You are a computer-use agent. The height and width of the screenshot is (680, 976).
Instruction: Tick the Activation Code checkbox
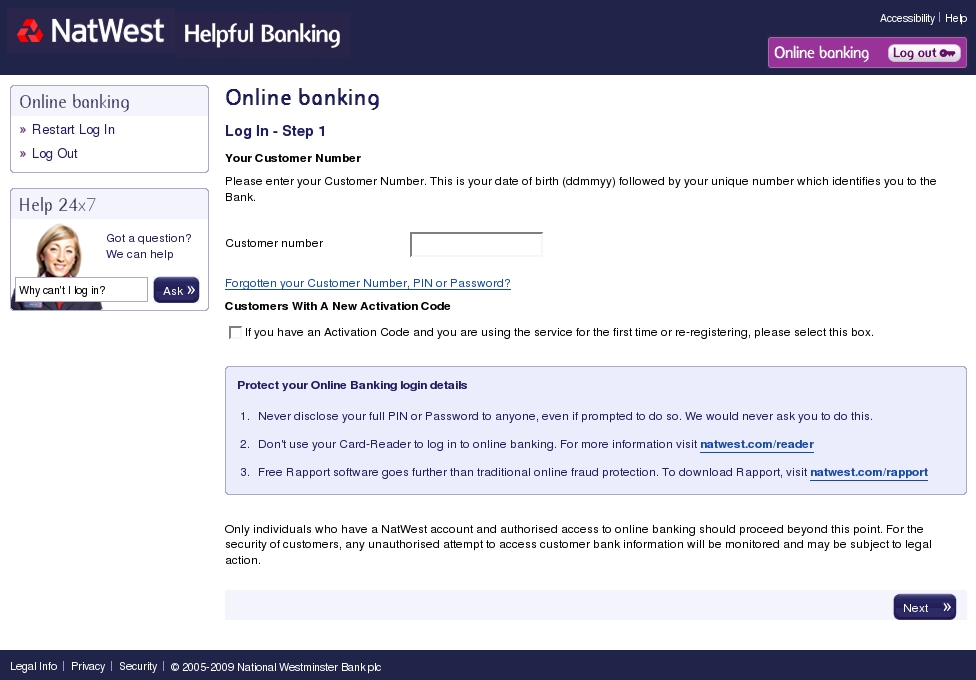(235, 333)
